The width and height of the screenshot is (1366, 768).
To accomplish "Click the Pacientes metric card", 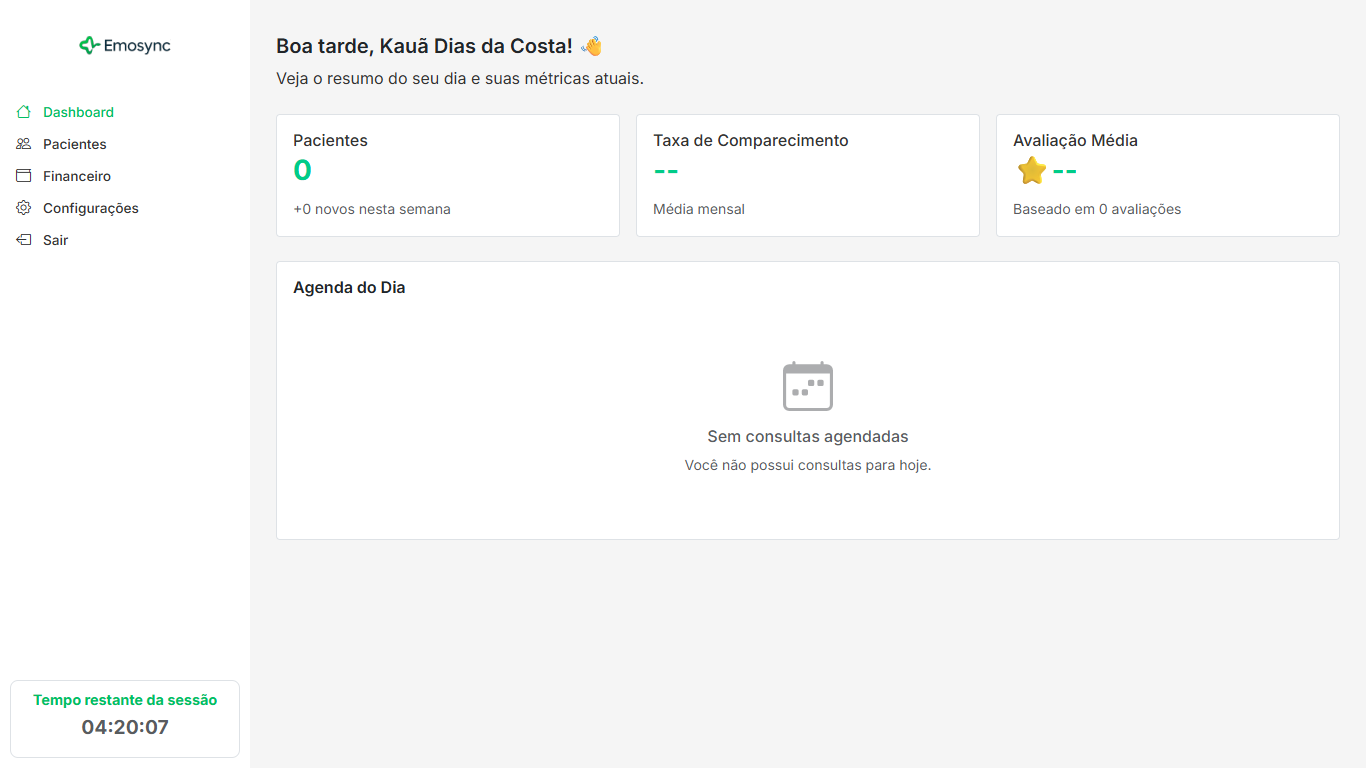I will [x=447, y=175].
